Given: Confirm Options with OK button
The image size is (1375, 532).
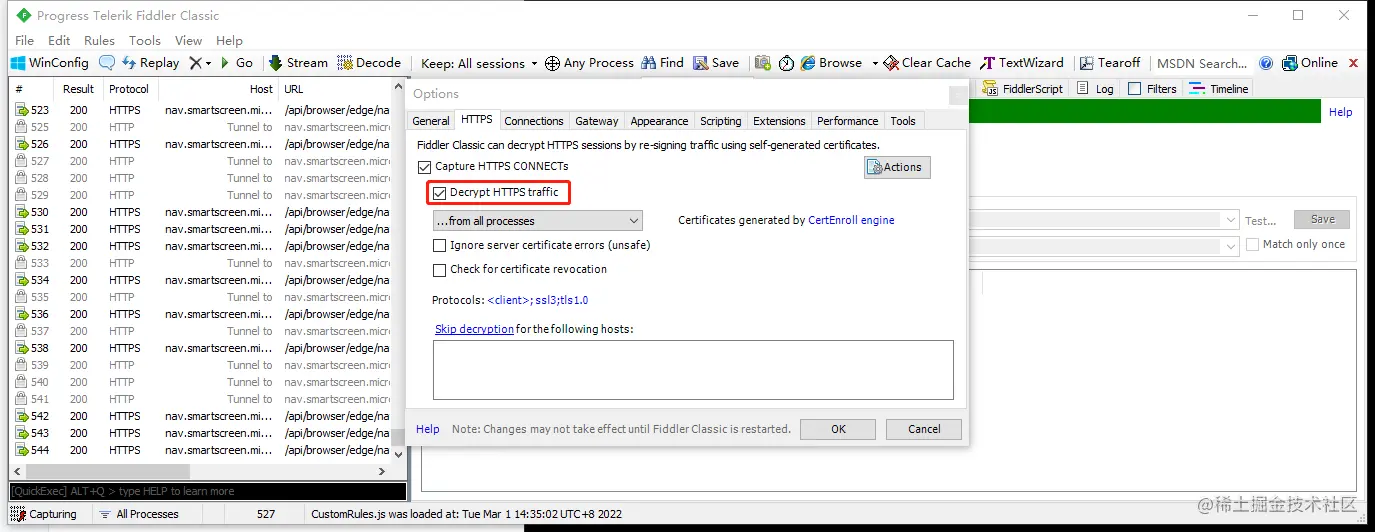Looking at the screenshot, I should [838, 429].
